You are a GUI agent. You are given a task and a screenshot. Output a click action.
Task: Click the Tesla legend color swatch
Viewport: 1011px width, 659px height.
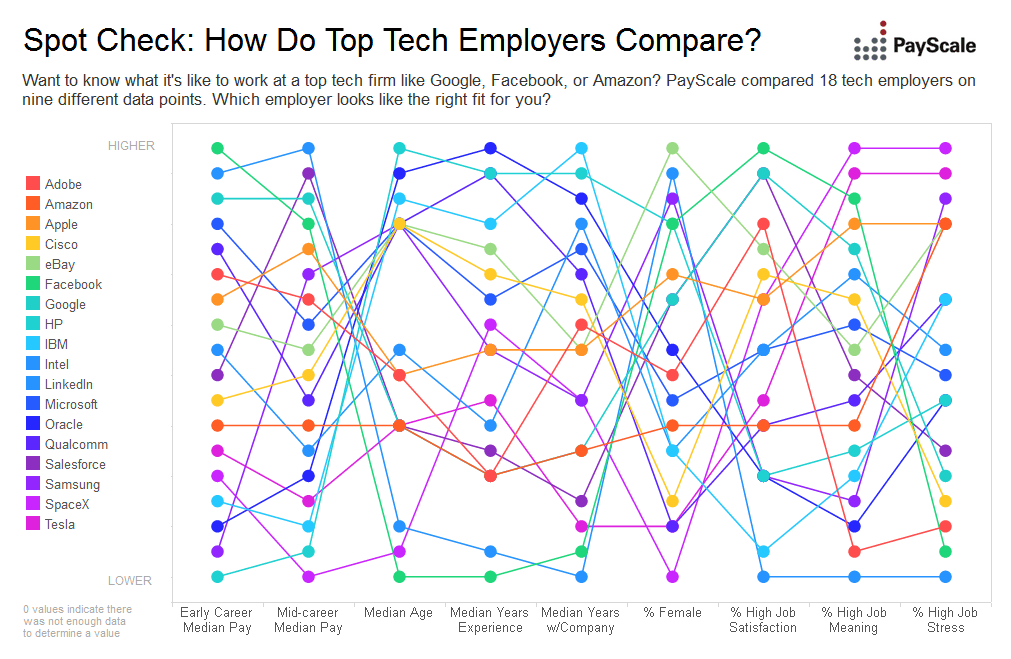coord(33,524)
